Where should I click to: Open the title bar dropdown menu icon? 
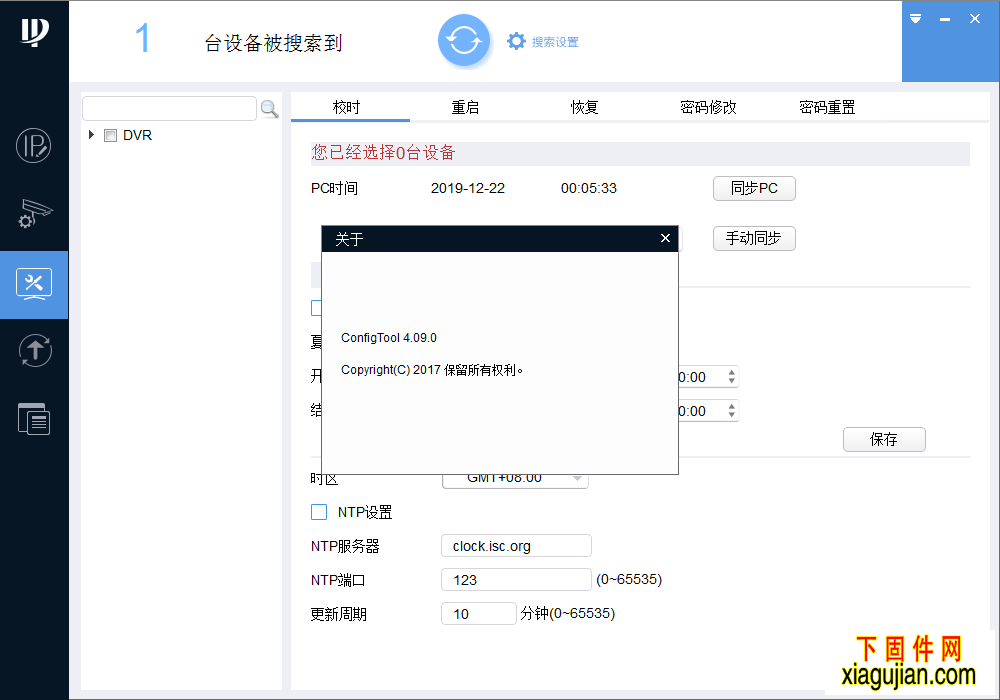pos(915,18)
